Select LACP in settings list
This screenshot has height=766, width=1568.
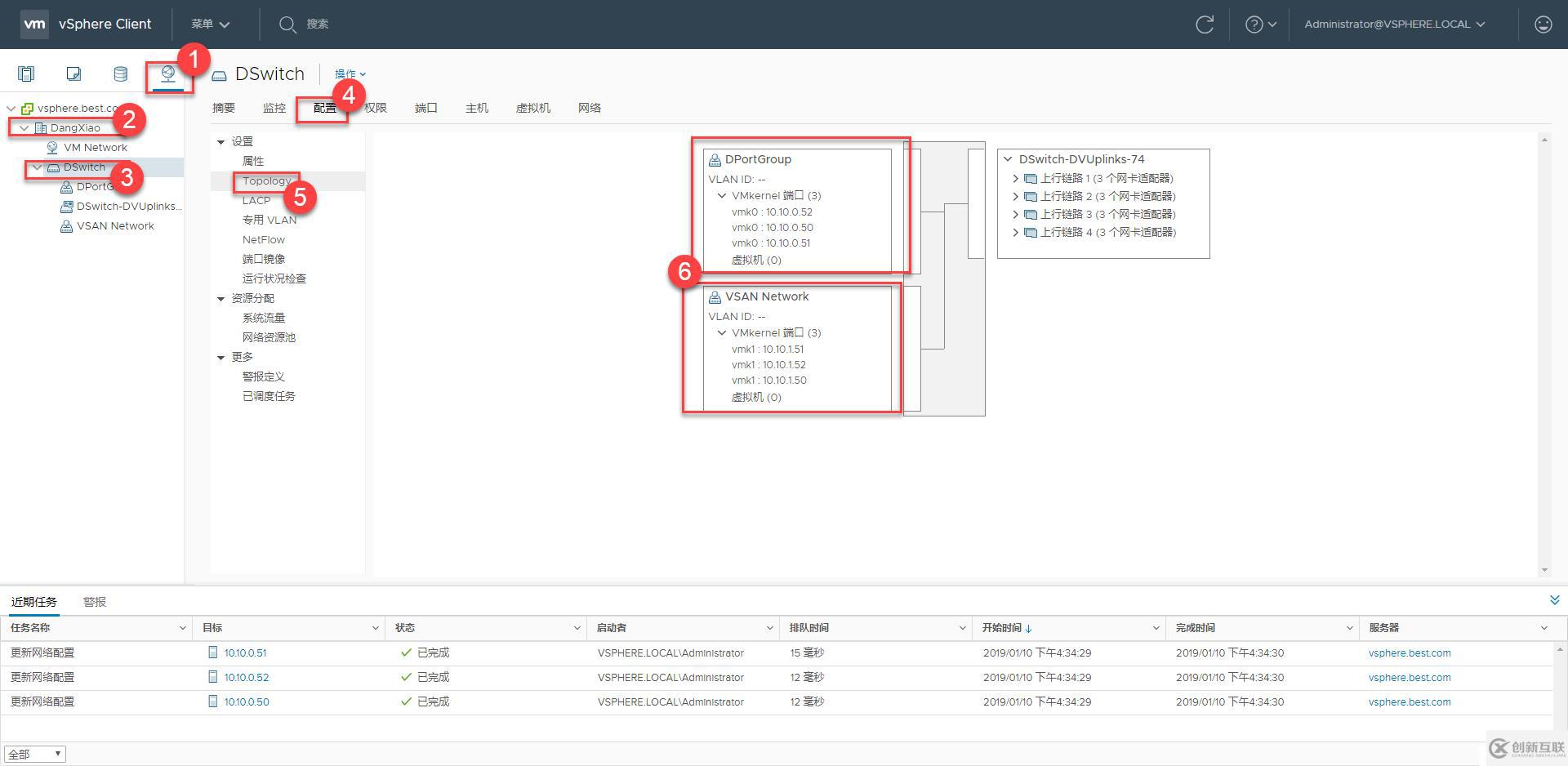click(256, 200)
